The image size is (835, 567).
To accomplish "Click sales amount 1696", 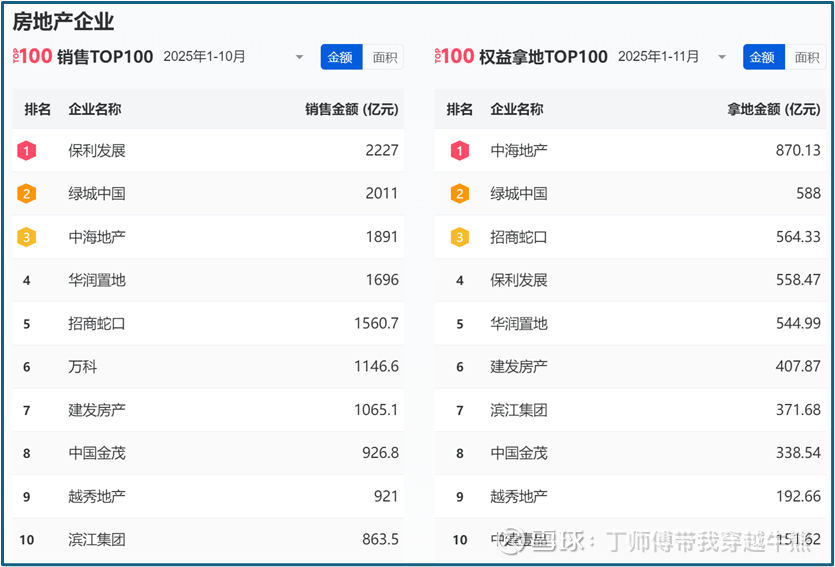I will click(x=382, y=280).
